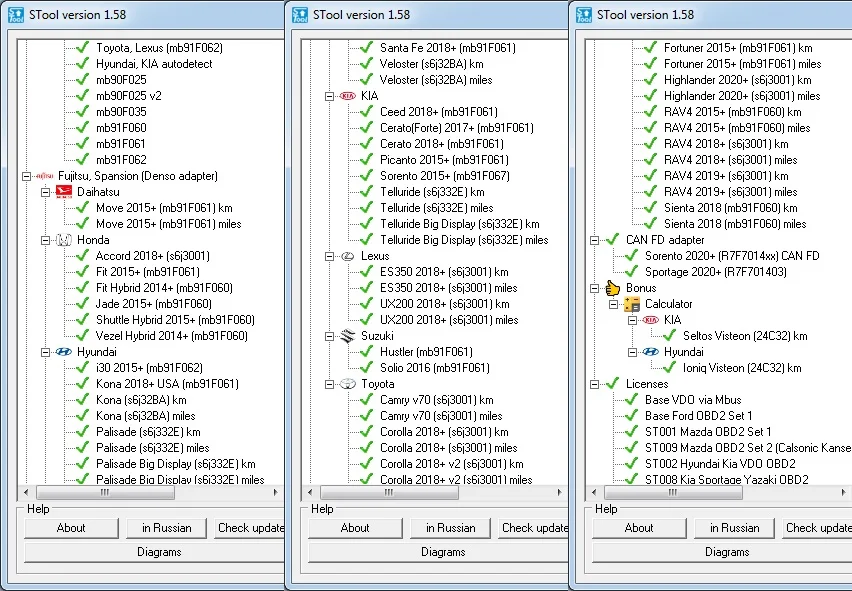
Task: Click the Bonus thumbs-up icon
Action: point(612,287)
